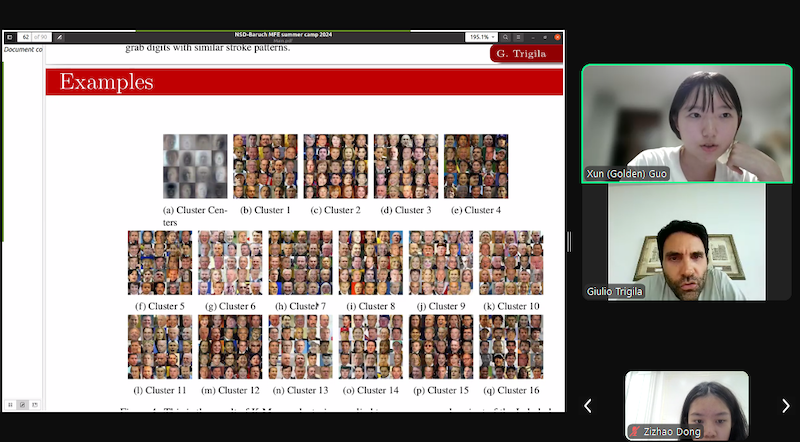Click the Cluster 6 face grid image

point(230,263)
